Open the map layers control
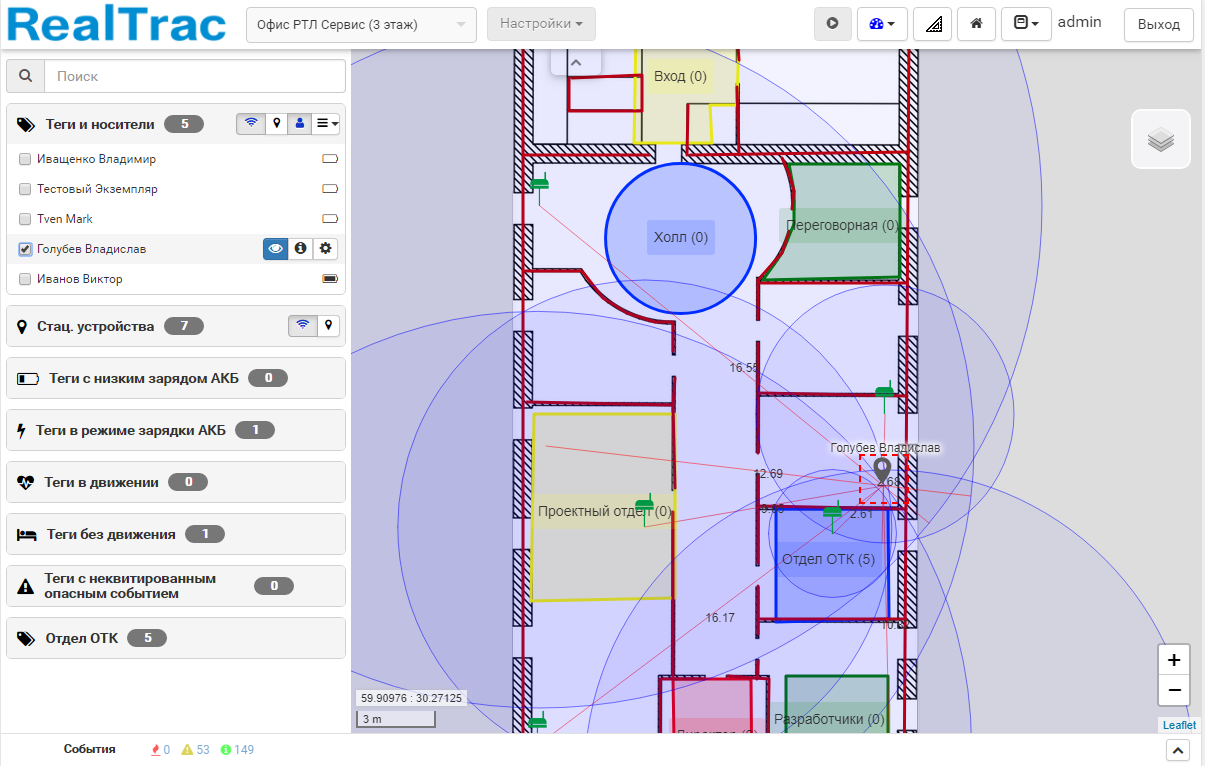1205x766 pixels. click(x=1160, y=139)
